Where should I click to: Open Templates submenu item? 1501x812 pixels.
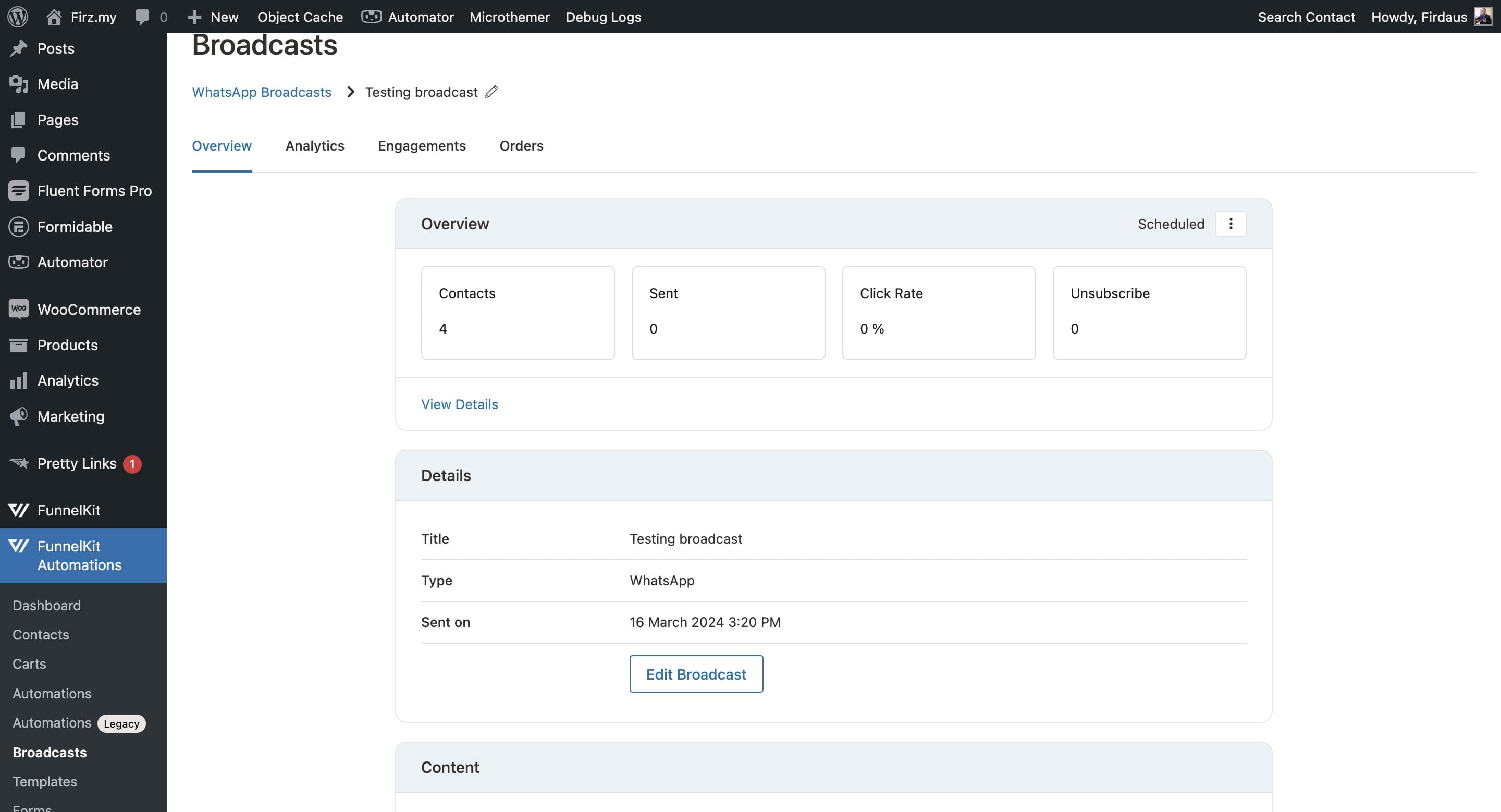click(45, 782)
